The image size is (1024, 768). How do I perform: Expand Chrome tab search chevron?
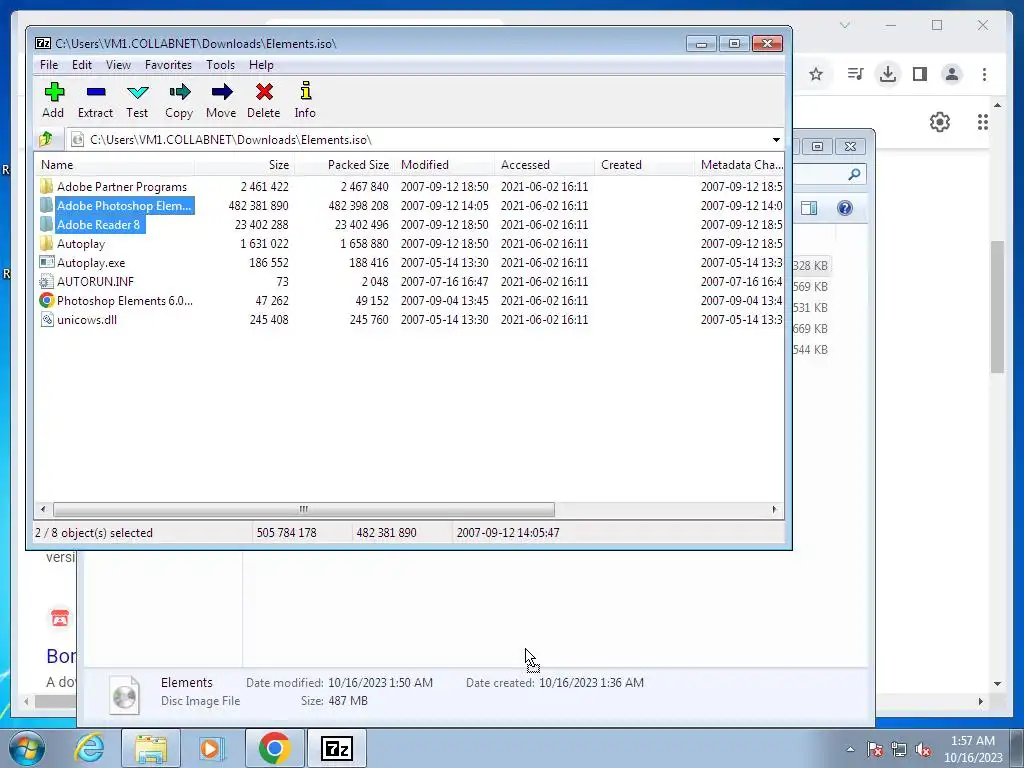pos(845,25)
